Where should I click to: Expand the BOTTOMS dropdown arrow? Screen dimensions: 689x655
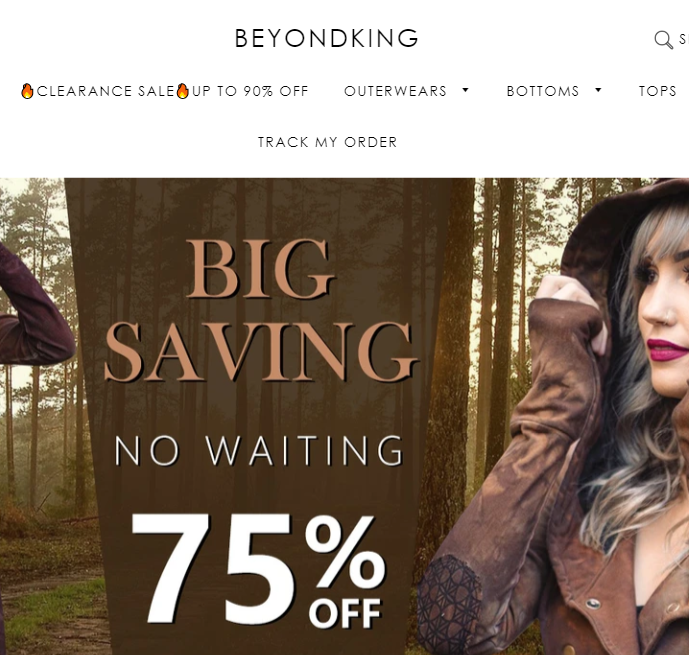pyautogui.click(x=598, y=90)
